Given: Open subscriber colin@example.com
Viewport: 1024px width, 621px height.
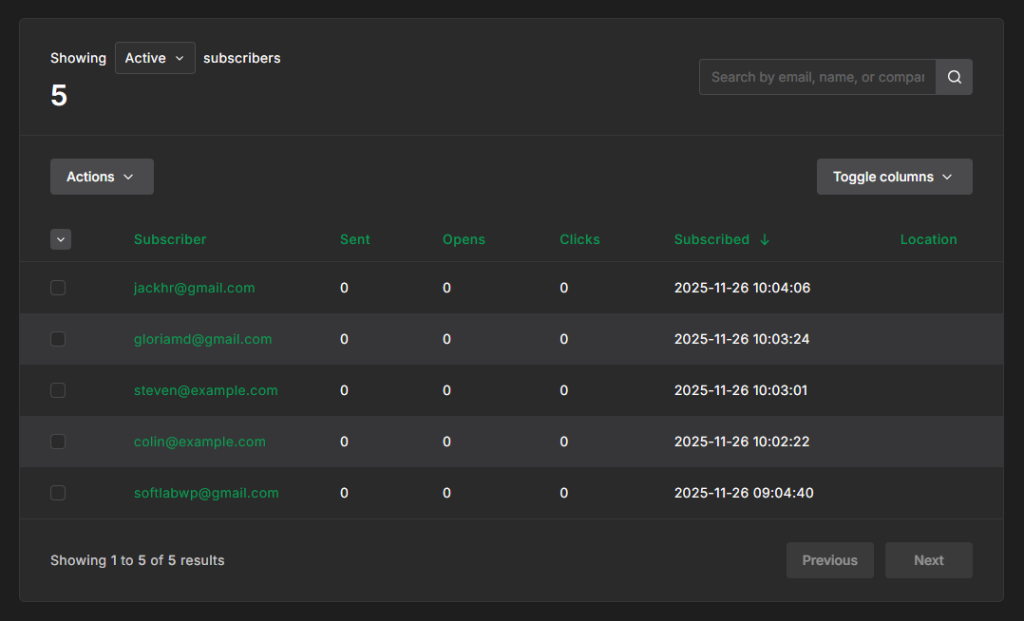Looking at the screenshot, I should 200,441.
